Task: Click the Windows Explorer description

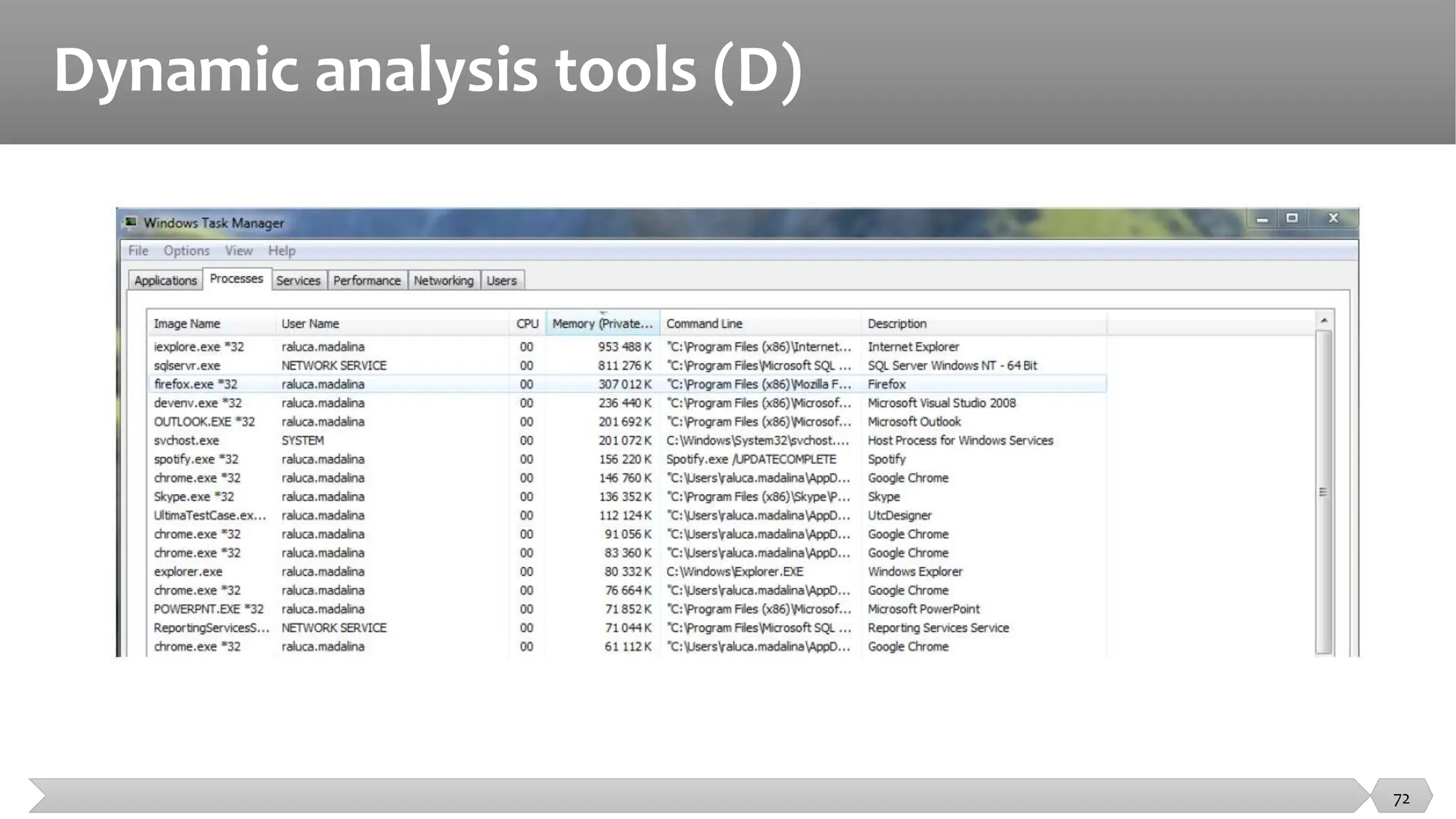Action: (915, 572)
